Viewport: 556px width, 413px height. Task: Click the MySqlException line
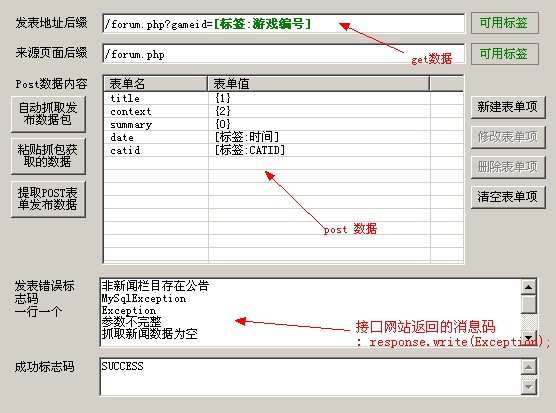point(144,298)
